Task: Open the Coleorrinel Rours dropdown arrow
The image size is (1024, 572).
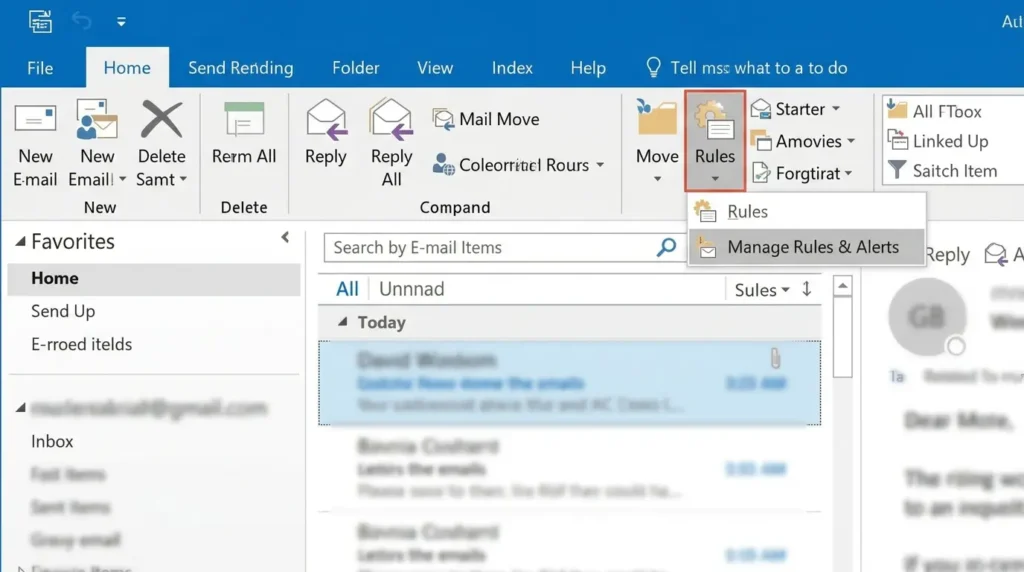Action: [x=600, y=165]
